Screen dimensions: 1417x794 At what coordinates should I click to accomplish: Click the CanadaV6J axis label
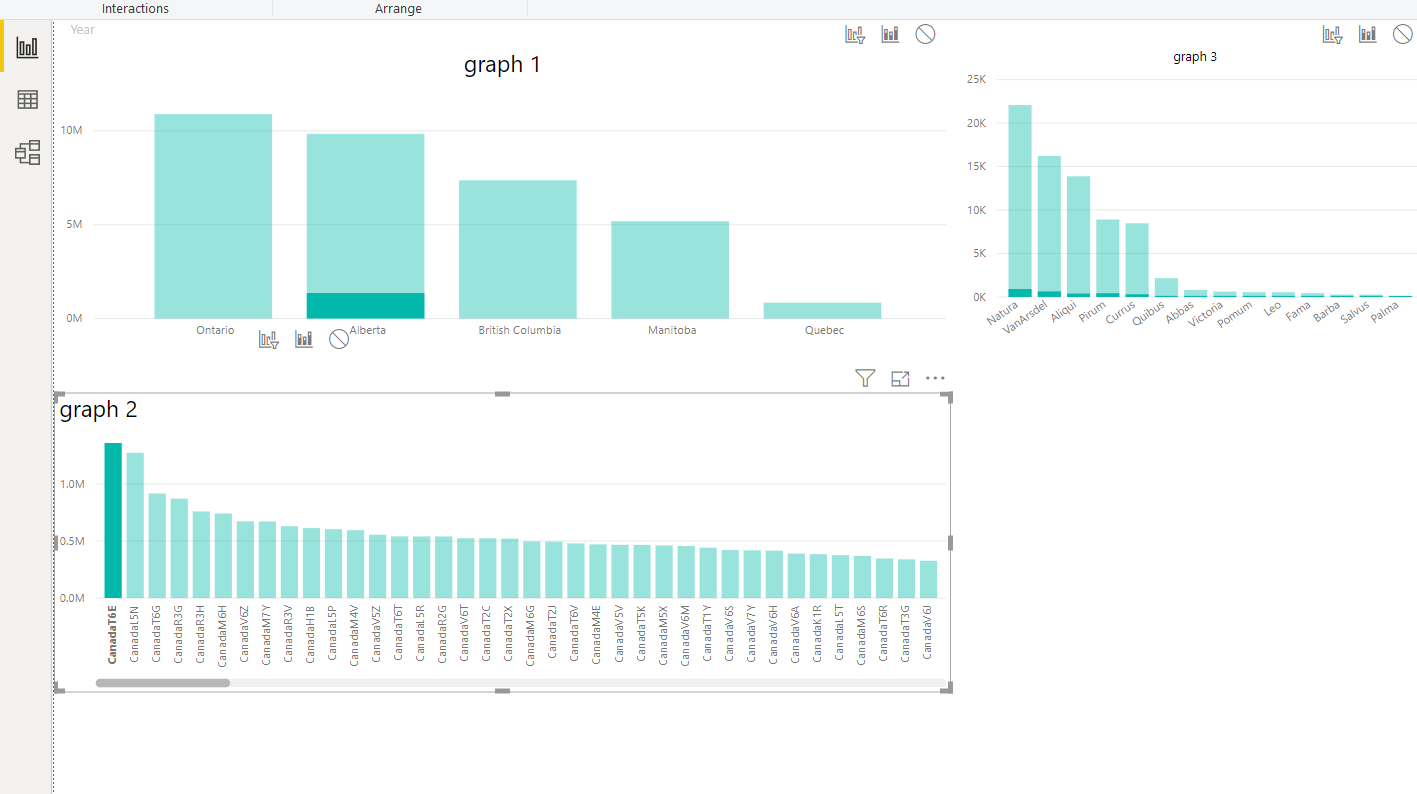coord(928,632)
